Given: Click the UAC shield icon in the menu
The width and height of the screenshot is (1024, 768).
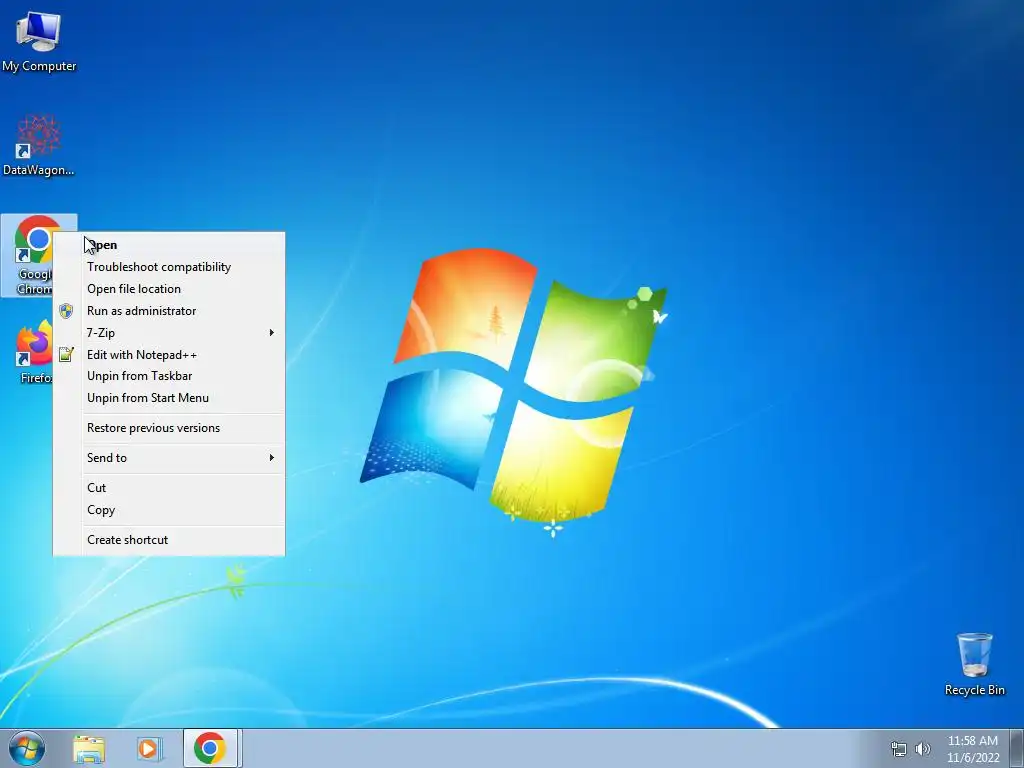Looking at the screenshot, I should tap(66, 311).
